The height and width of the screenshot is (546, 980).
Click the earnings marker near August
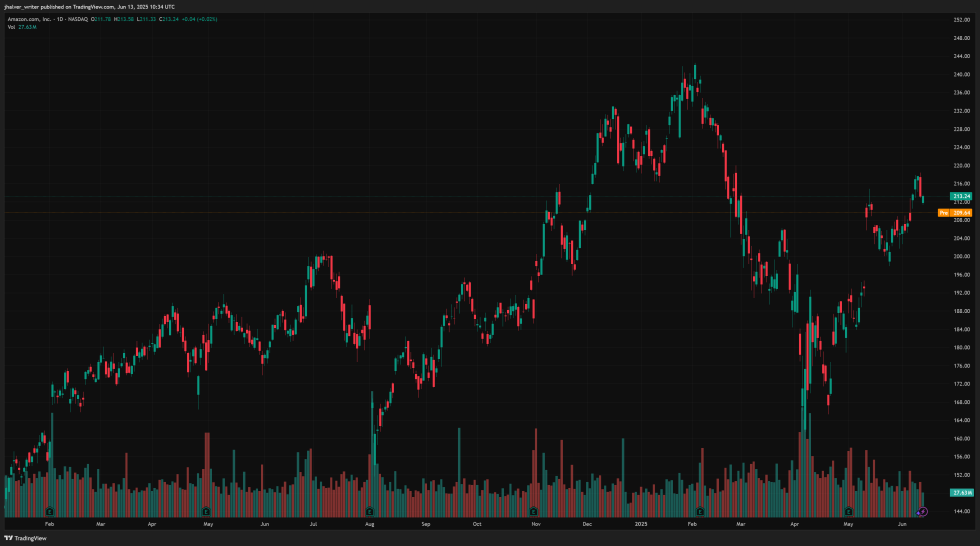click(x=369, y=511)
